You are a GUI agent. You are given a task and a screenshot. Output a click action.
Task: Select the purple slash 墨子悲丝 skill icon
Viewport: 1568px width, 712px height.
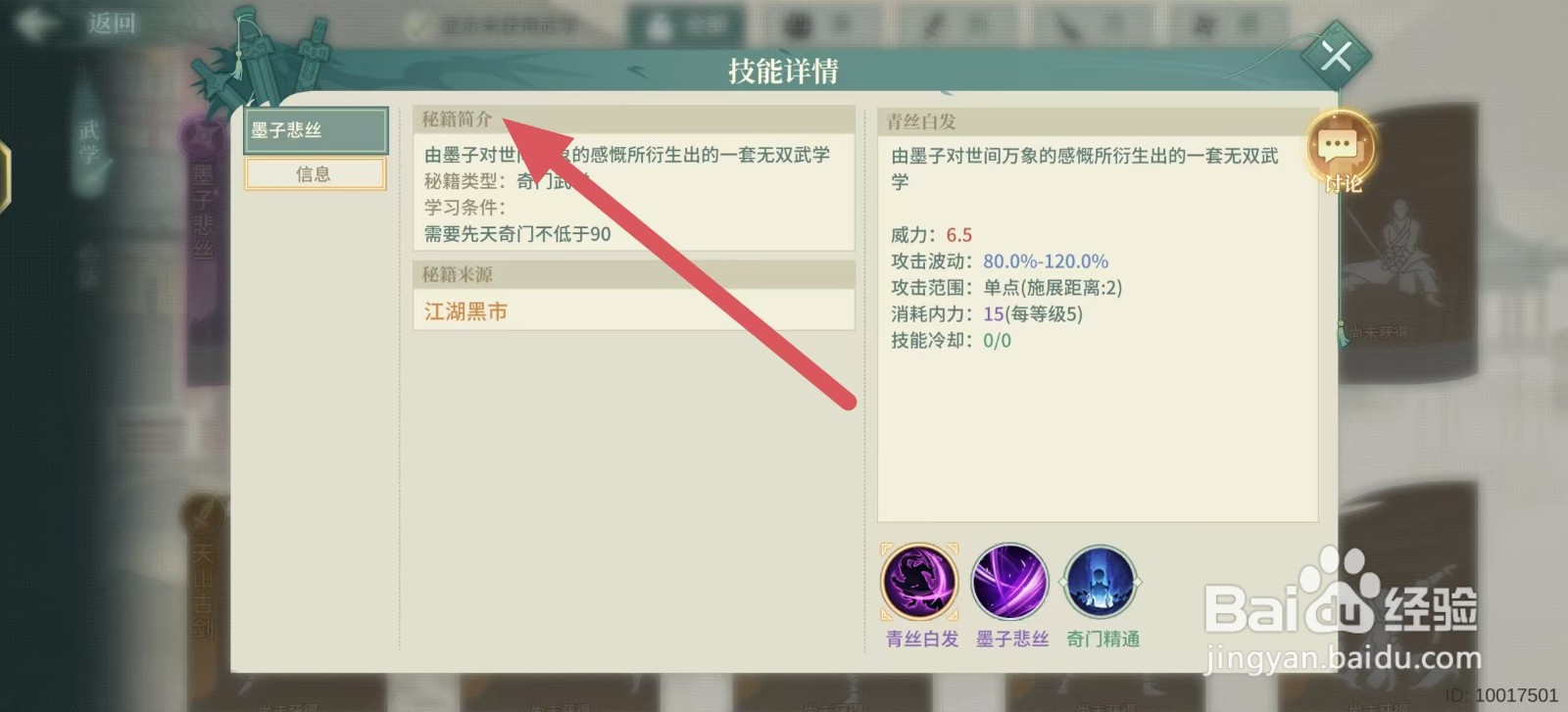point(1010,583)
